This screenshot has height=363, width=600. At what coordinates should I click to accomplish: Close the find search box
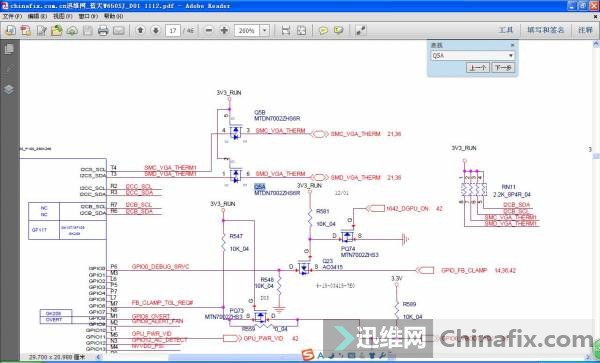(x=512, y=45)
